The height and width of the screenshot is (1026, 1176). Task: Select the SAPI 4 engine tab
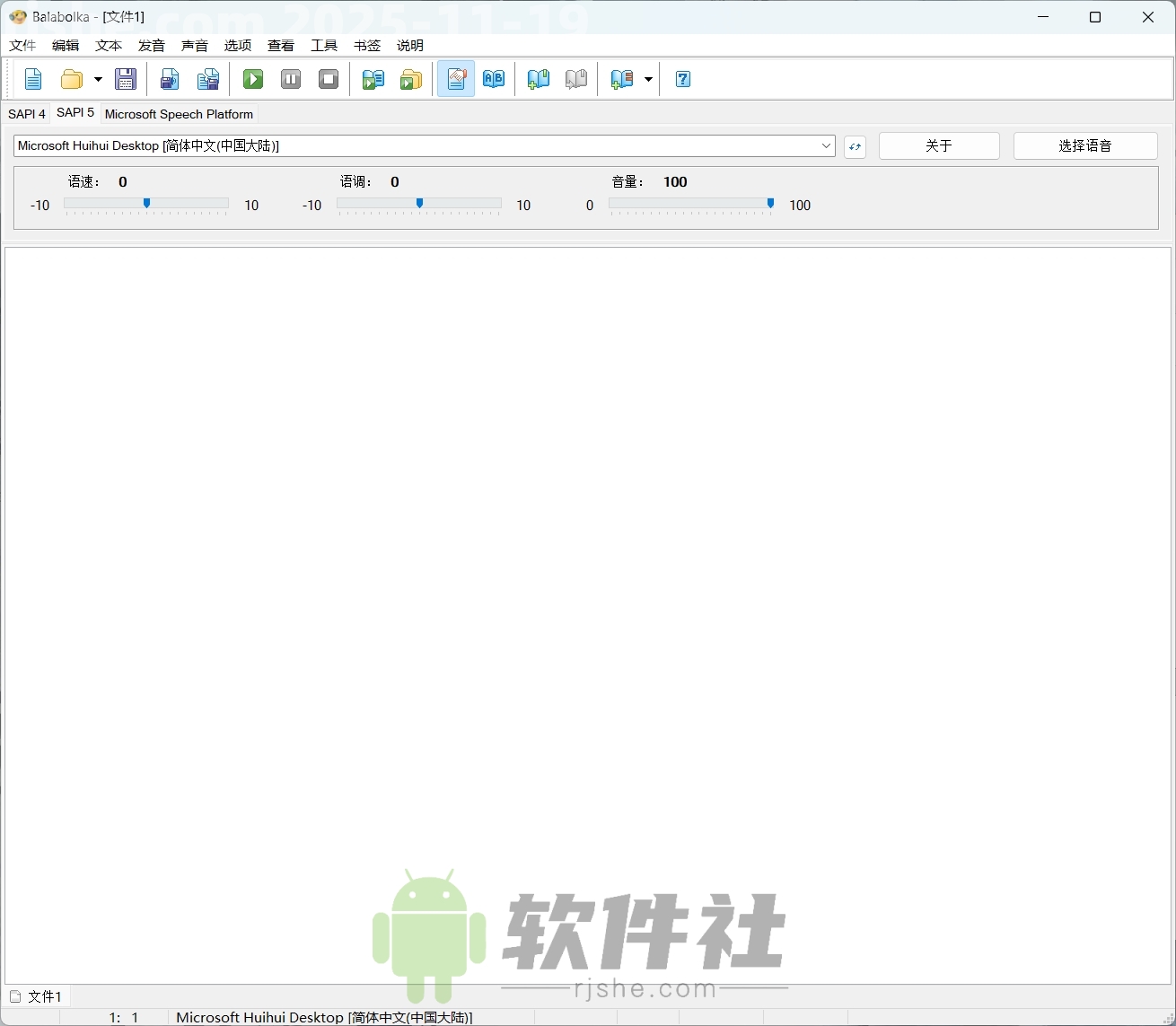pyautogui.click(x=26, y=114)
